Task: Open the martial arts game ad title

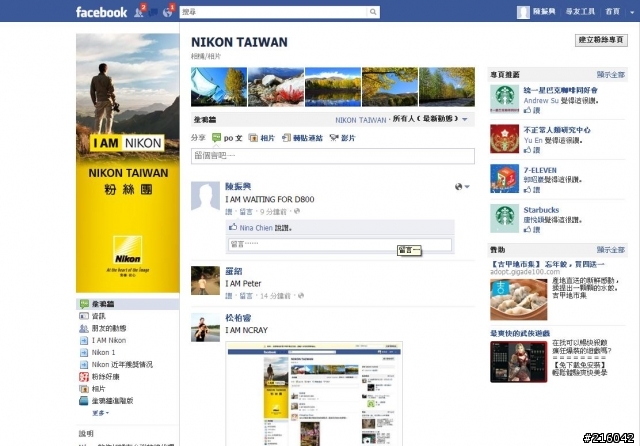Action: pos(520,333)
